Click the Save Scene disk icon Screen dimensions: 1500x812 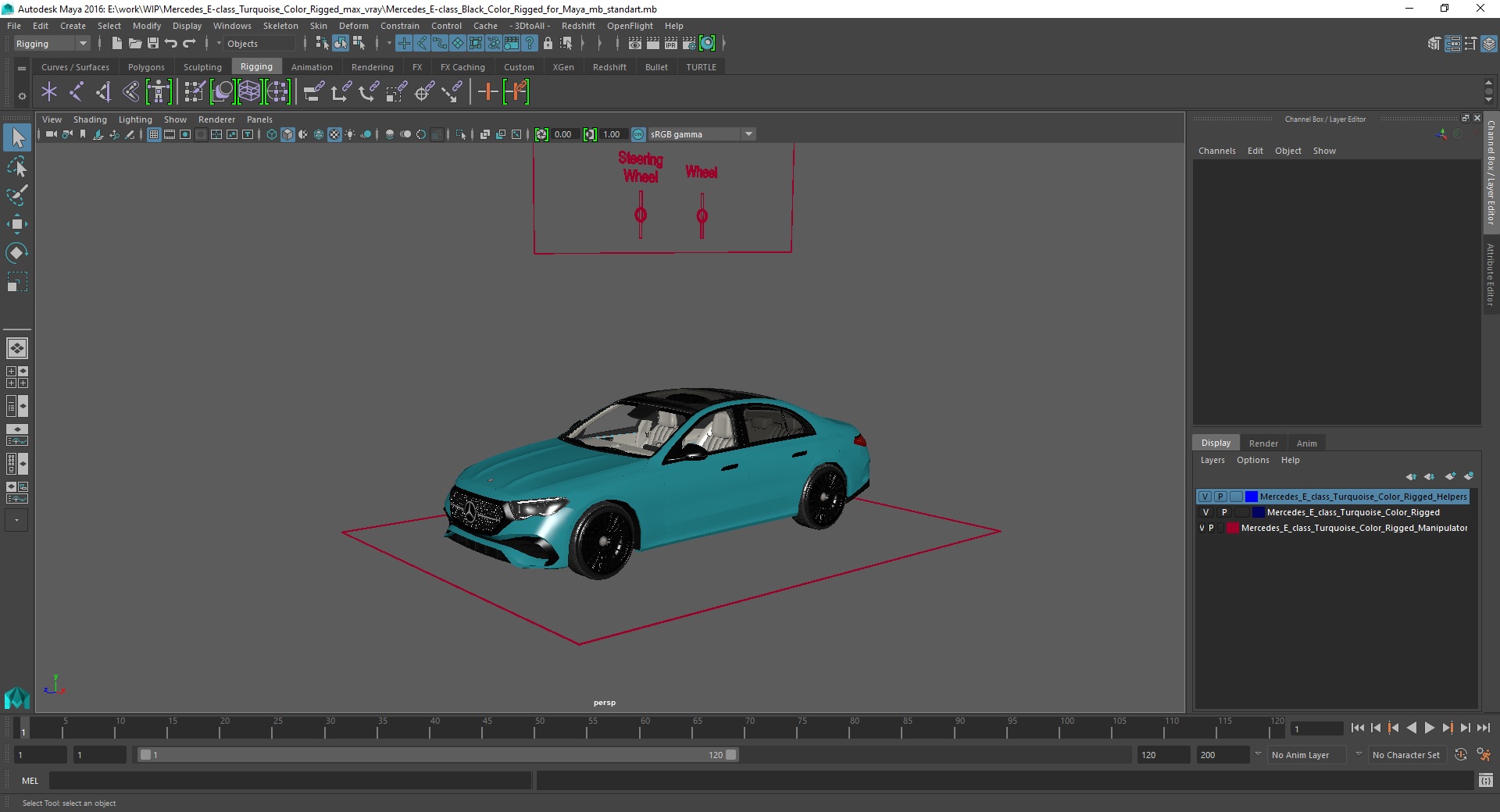pos(153,44)
